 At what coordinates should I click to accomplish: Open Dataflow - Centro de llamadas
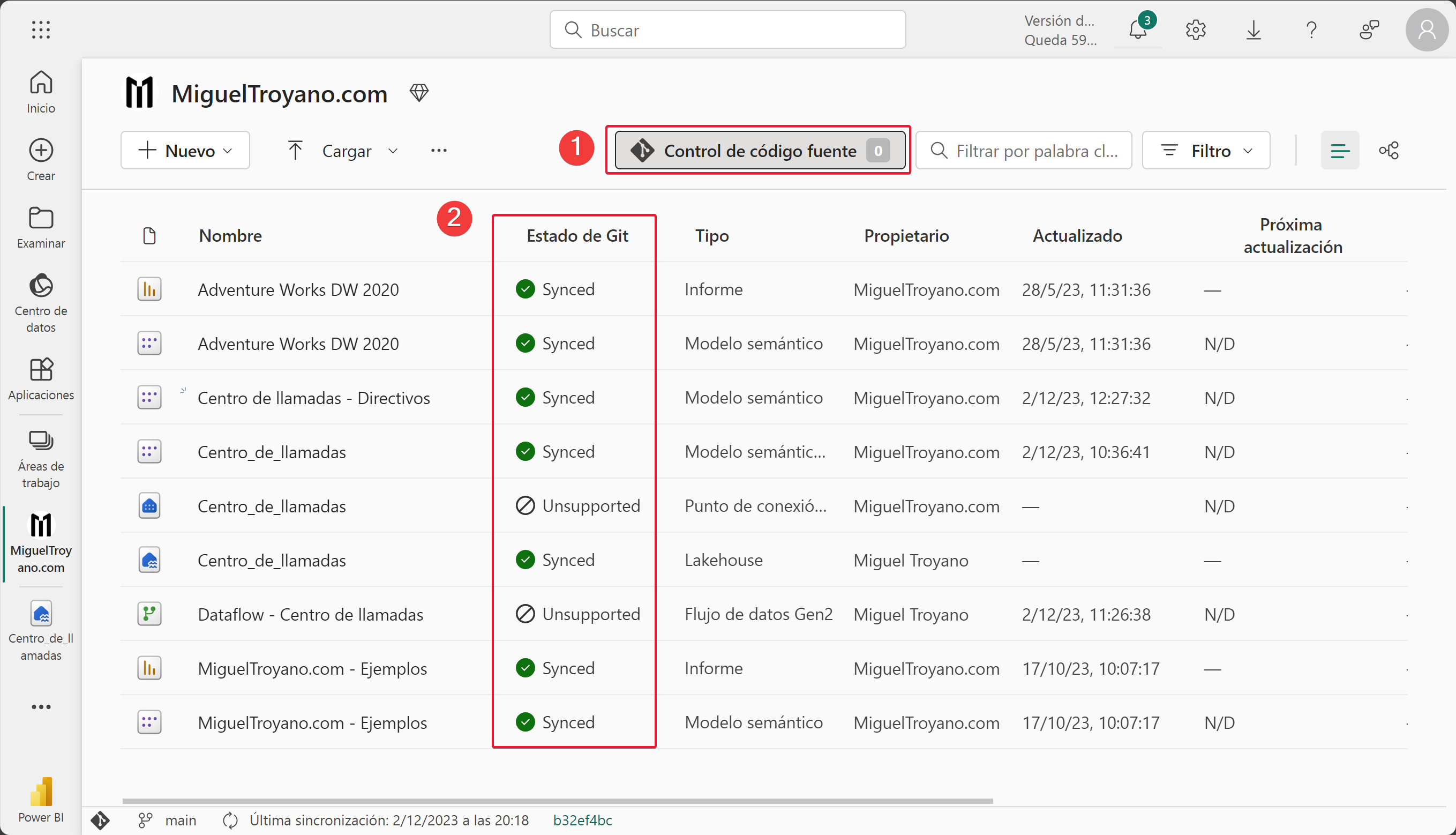pos(310,614)
